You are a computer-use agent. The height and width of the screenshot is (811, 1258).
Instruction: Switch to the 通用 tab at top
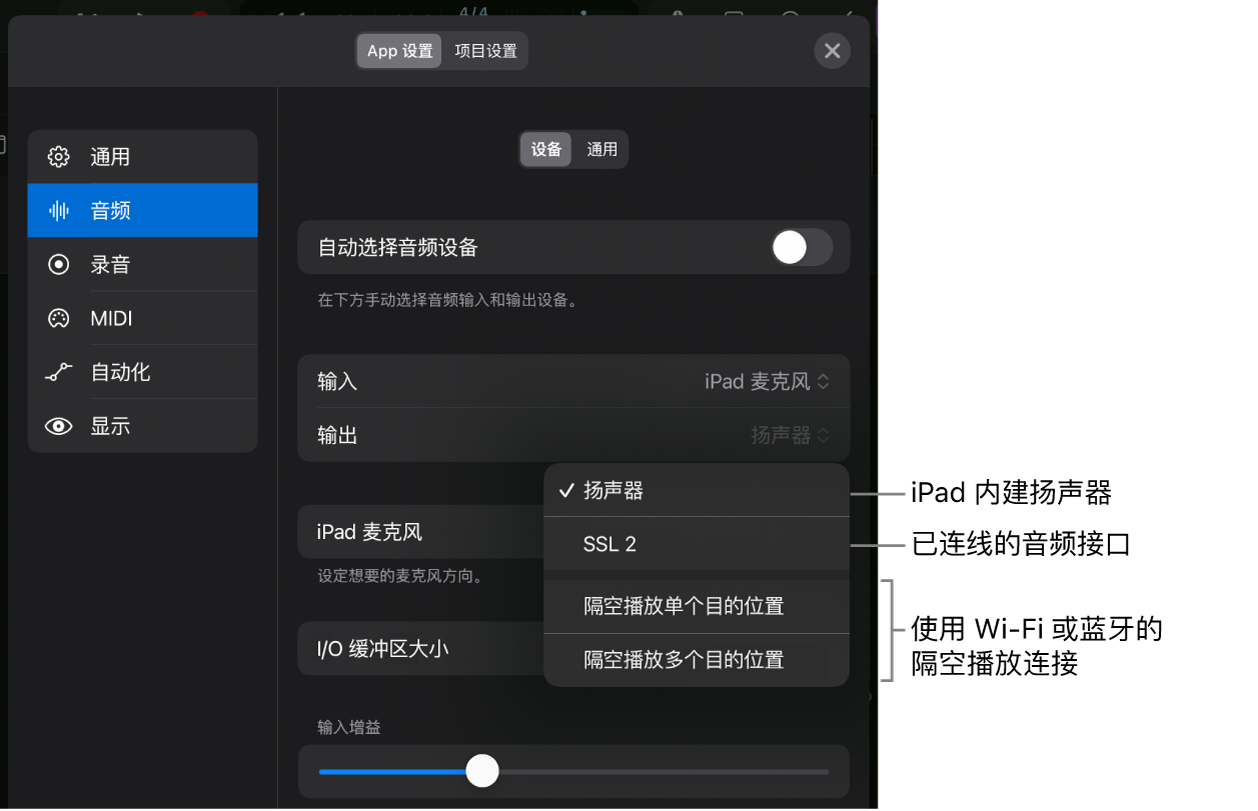tap(603, 149)
